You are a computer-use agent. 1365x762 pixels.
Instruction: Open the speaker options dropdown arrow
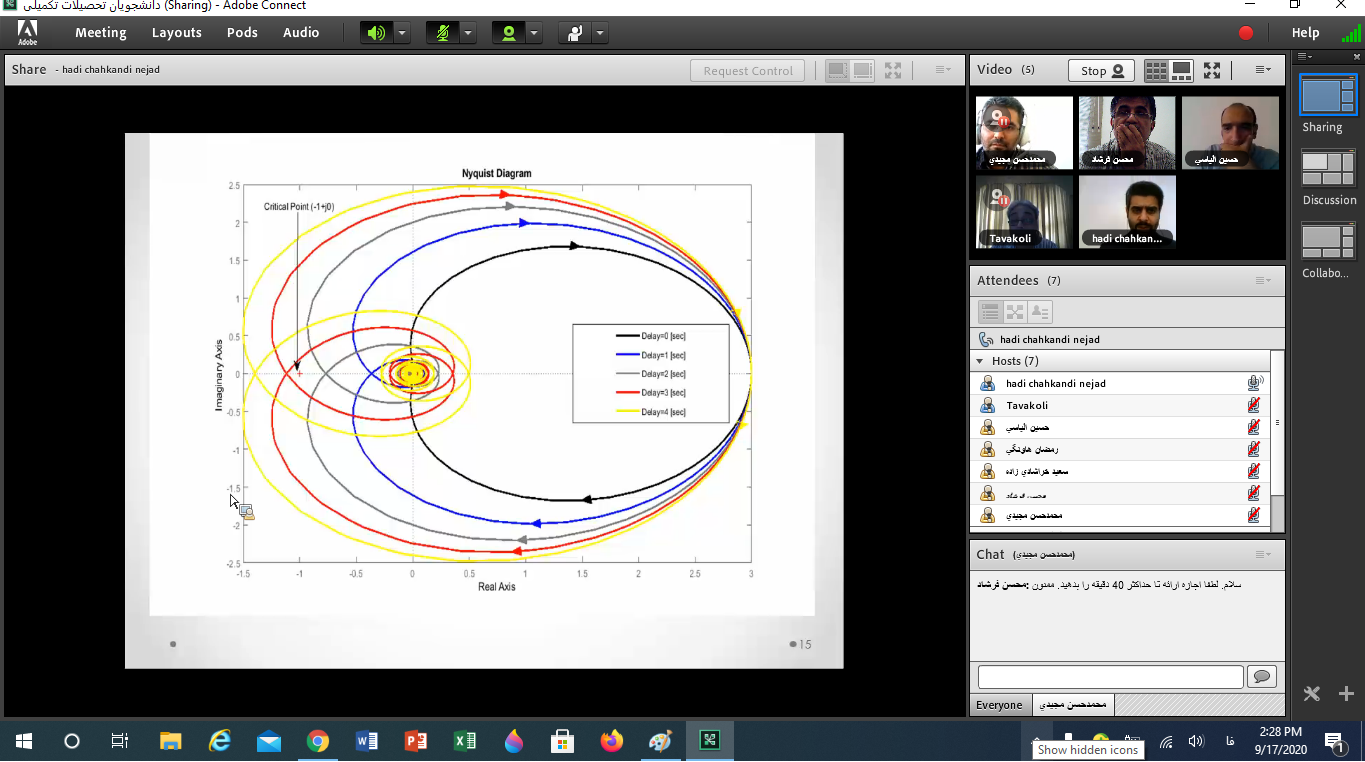click(402, 33)
